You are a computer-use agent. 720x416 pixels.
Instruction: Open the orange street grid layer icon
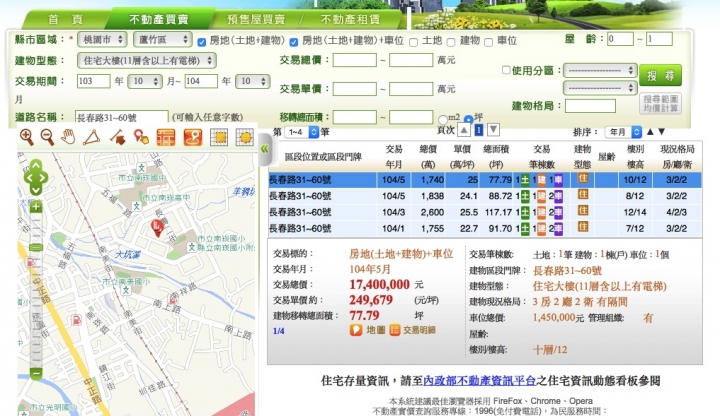pyautogui.click(x=166, y=137)
